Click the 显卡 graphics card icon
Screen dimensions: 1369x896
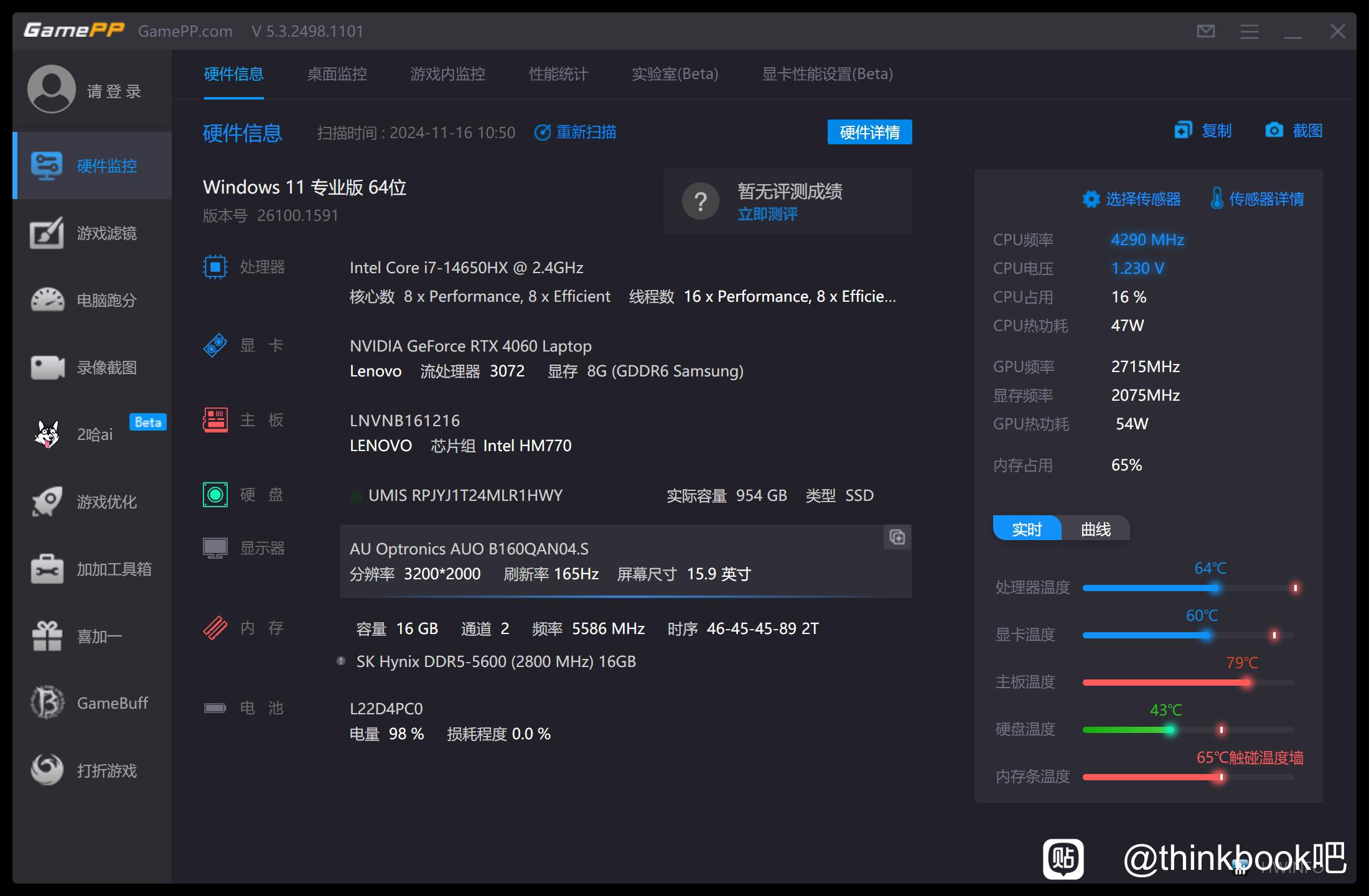(215, 345)
